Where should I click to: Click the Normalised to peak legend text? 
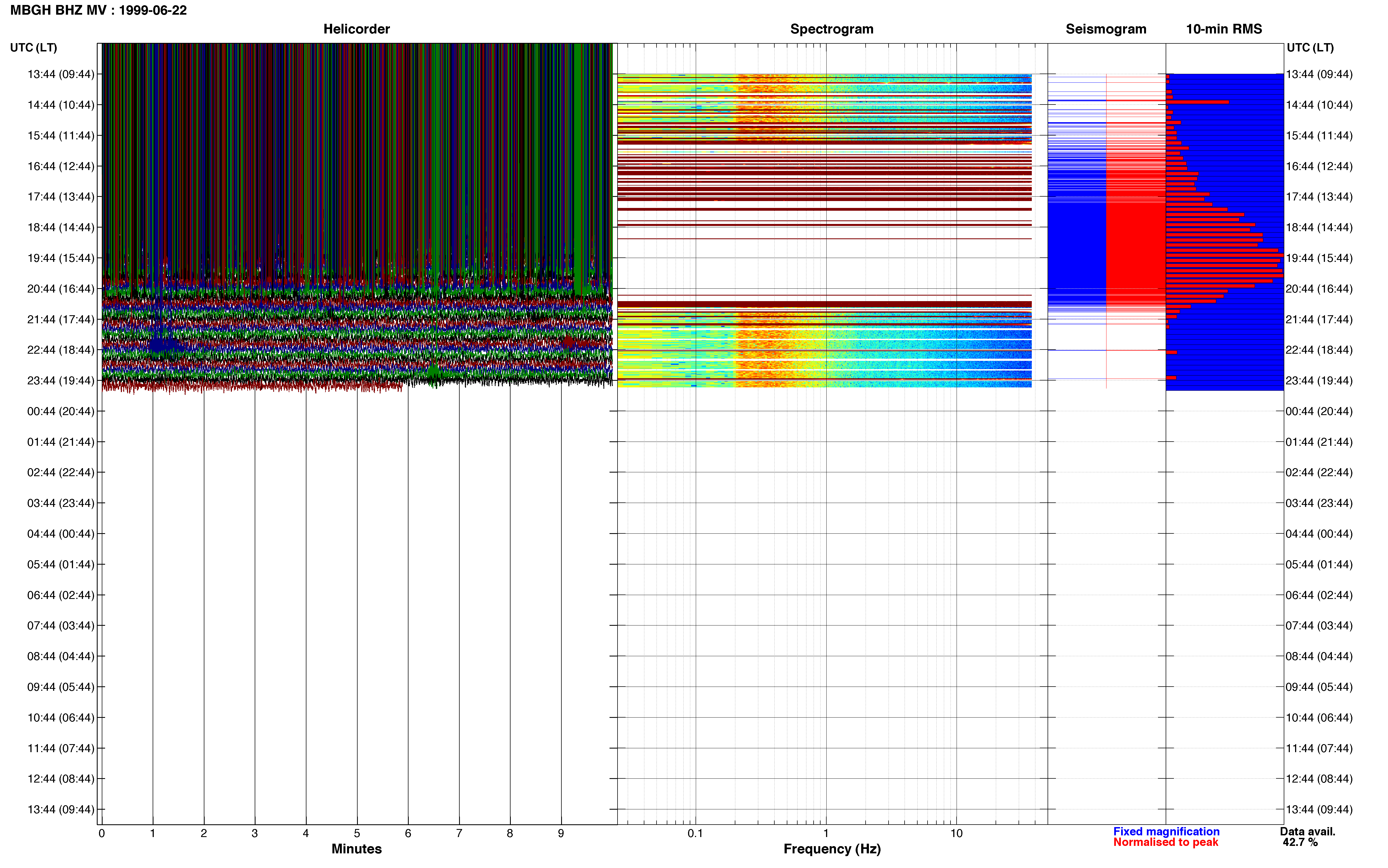click(1165, 842)
